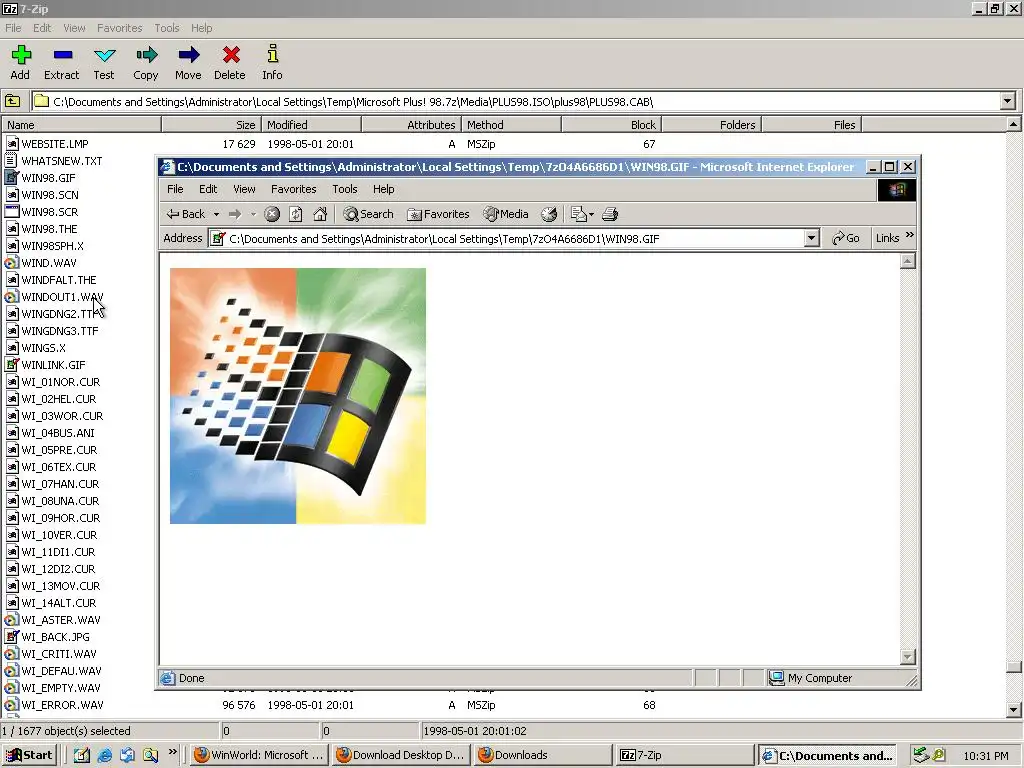The image size is (1024, 768).
Task: Open the 7-Zip File menu
Action: point(13,28)
